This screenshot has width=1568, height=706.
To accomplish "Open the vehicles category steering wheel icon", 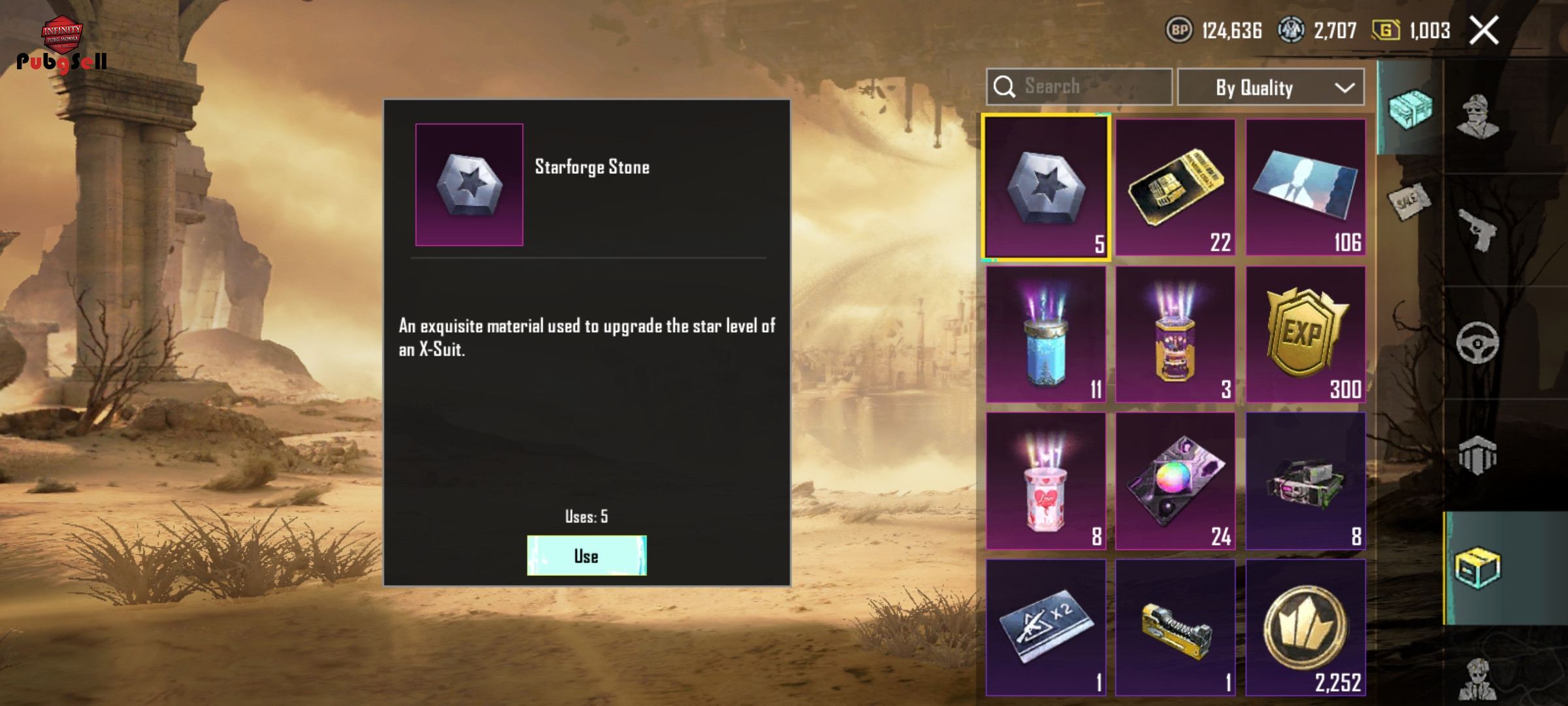I will click(x=1478, y=343).
